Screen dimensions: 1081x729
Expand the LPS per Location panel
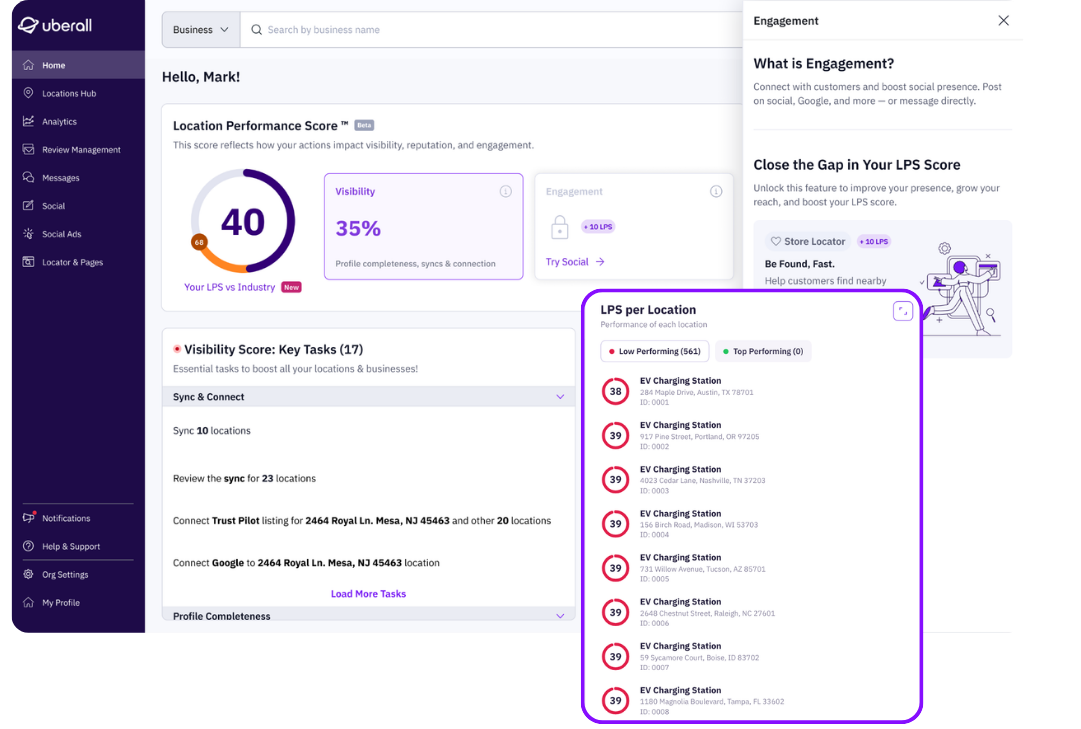[x=902, y=311]
